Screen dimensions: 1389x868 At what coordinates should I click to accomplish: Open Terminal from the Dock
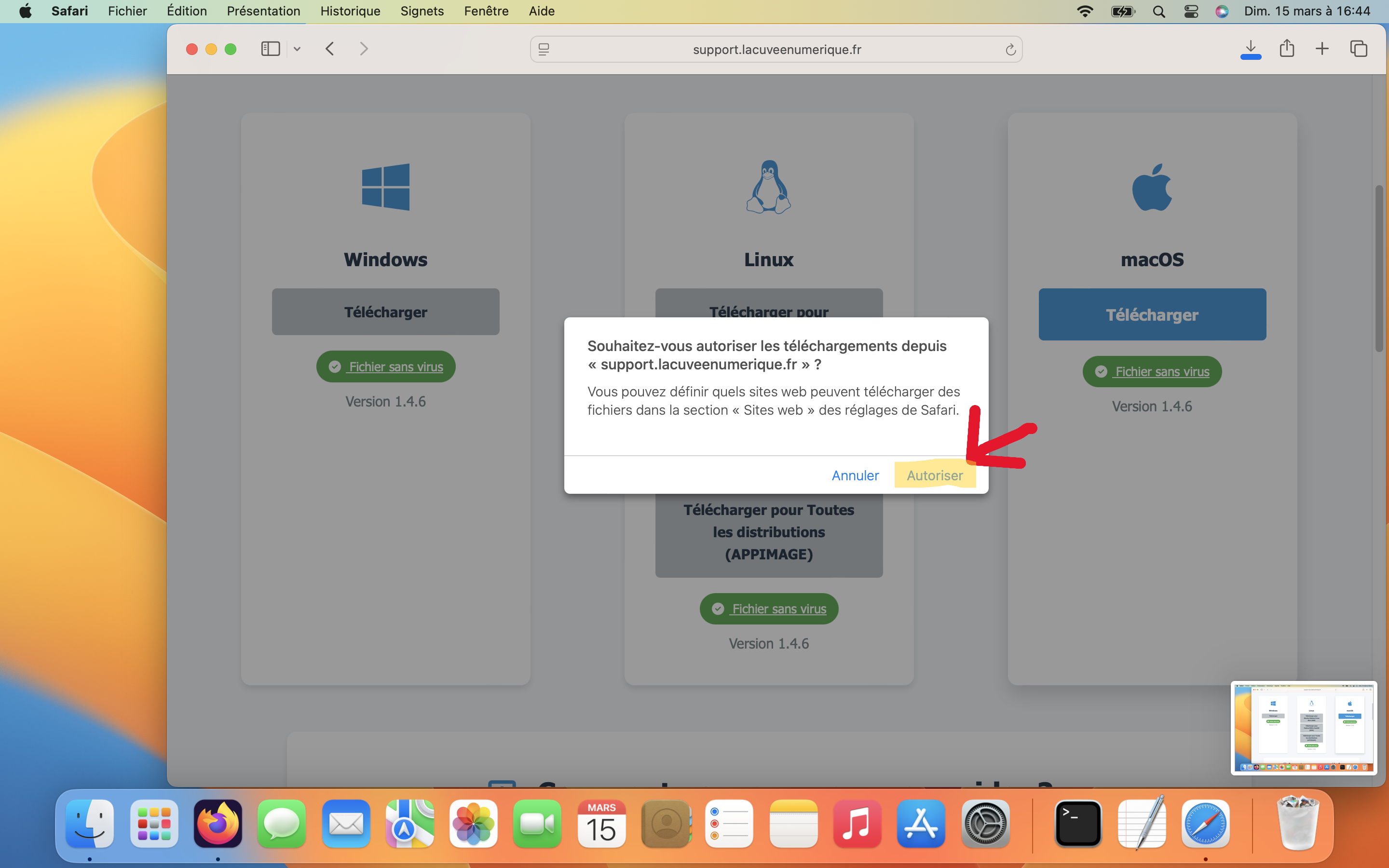[1078, 824]
